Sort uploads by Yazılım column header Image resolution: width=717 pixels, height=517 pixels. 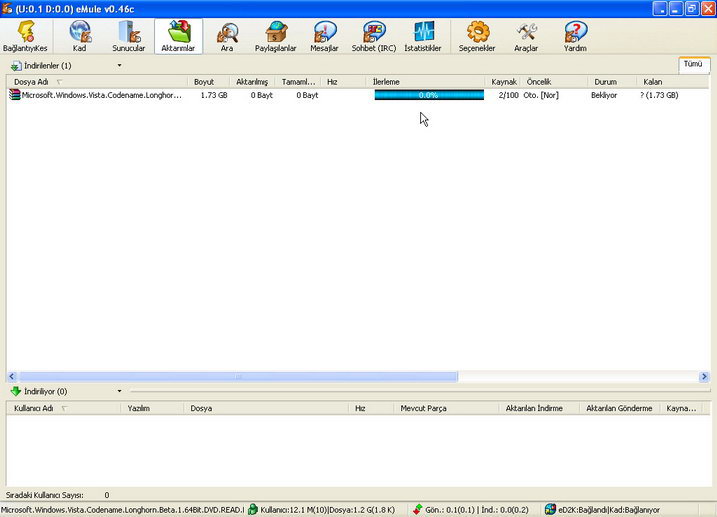point(152,408)
